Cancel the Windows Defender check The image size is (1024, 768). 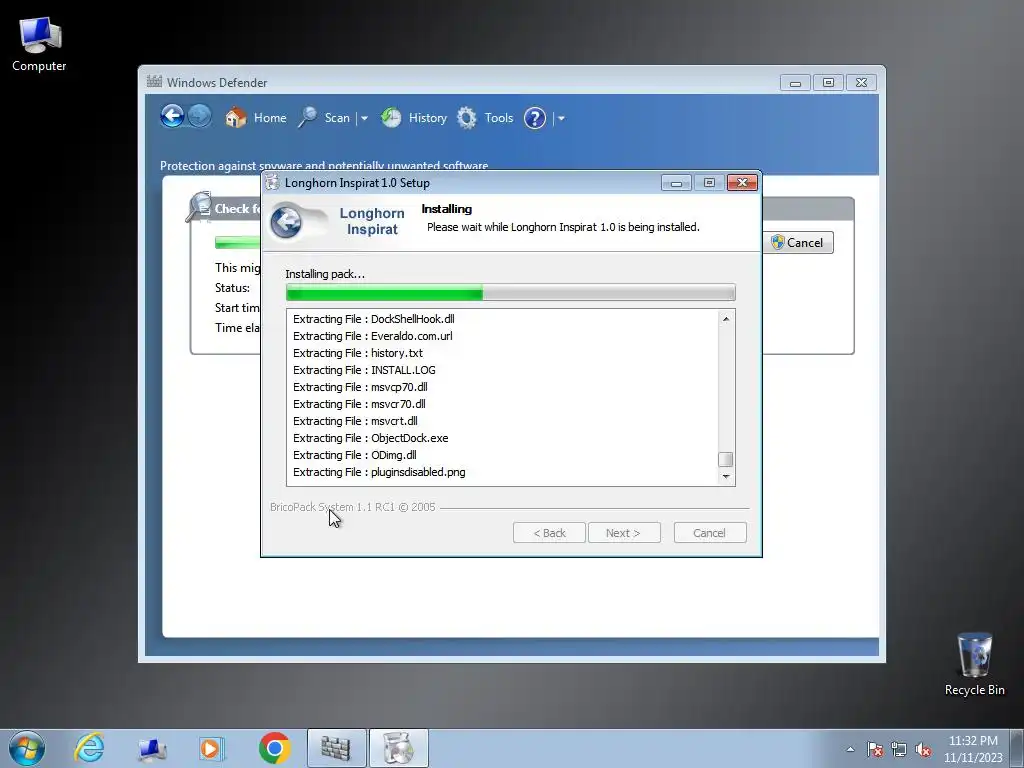(798, 242)
